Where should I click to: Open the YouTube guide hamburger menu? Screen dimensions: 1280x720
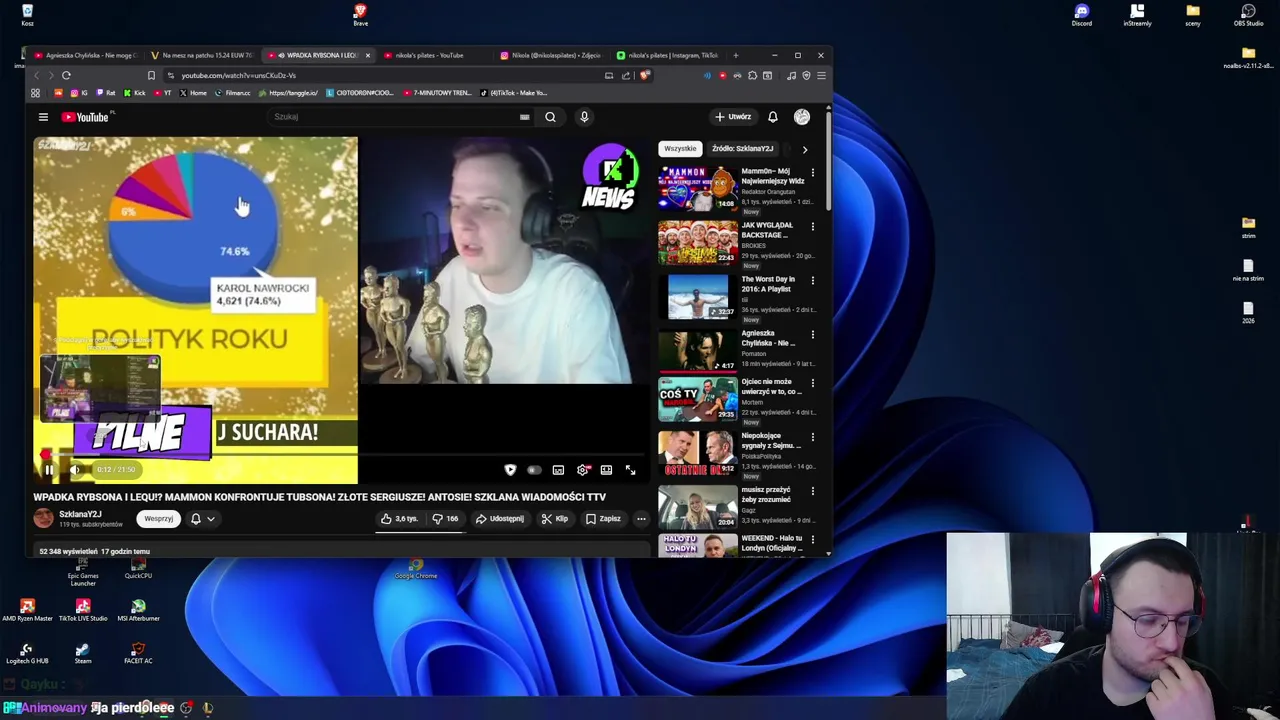(x=43, y=117)
